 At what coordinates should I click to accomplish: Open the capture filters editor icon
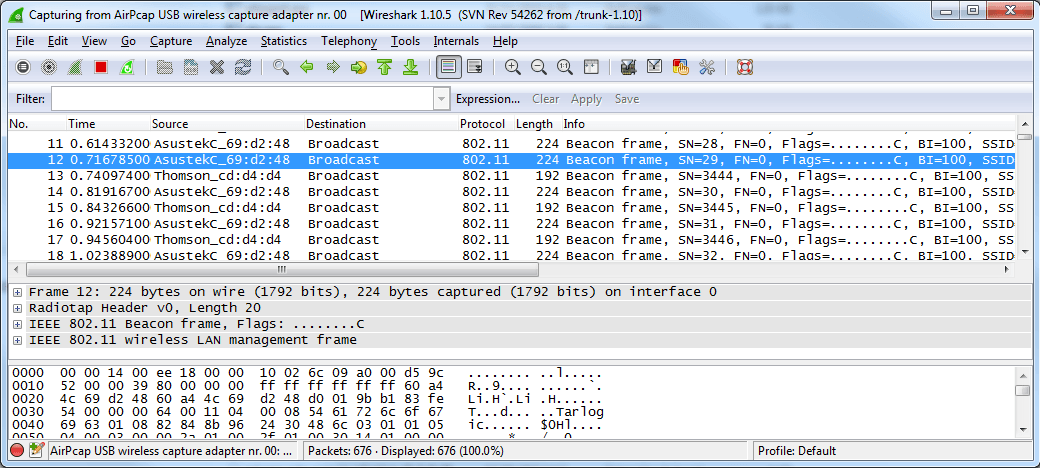628,67
